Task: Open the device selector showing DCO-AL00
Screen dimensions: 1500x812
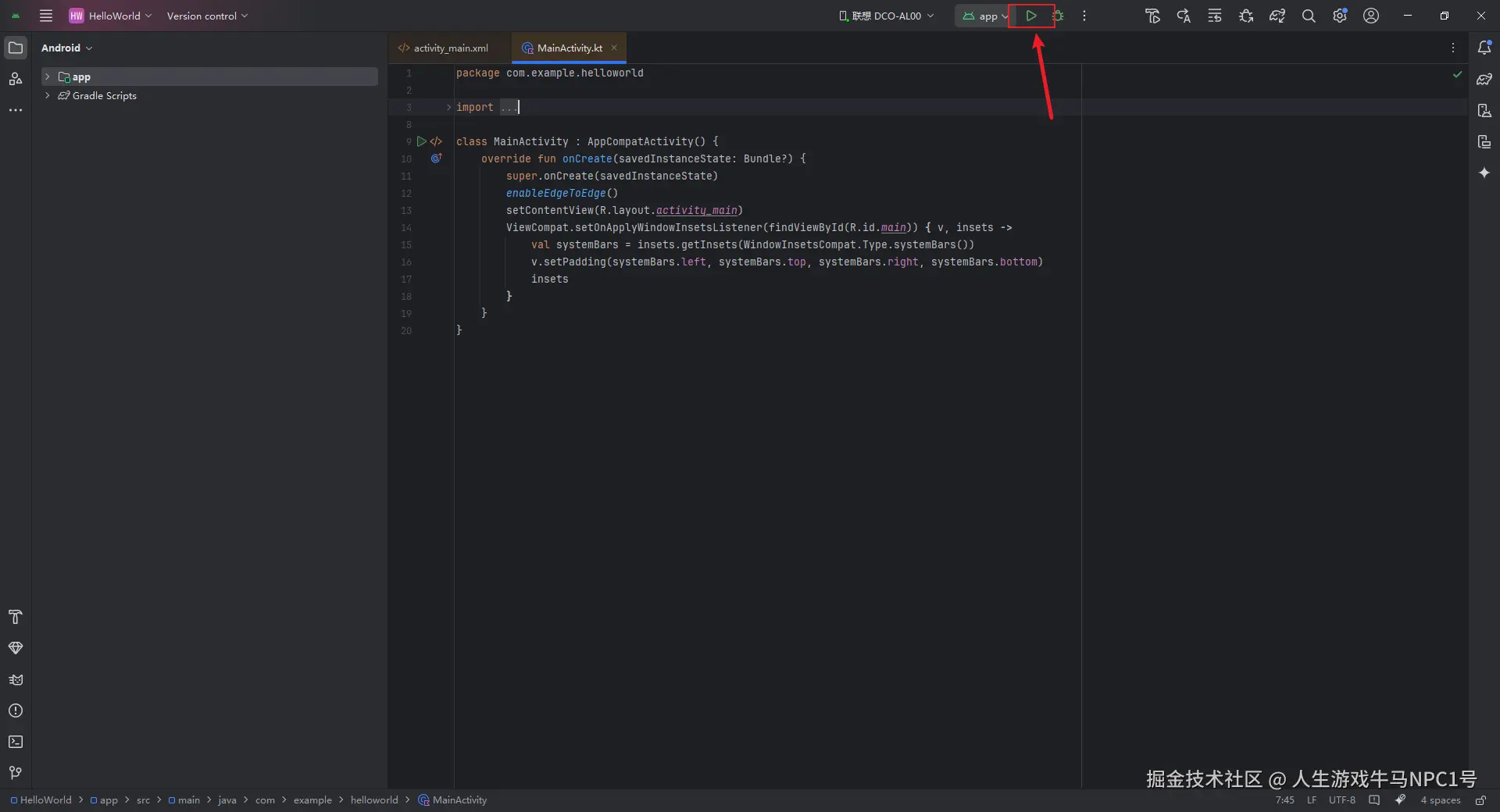Action: [887, 16]
